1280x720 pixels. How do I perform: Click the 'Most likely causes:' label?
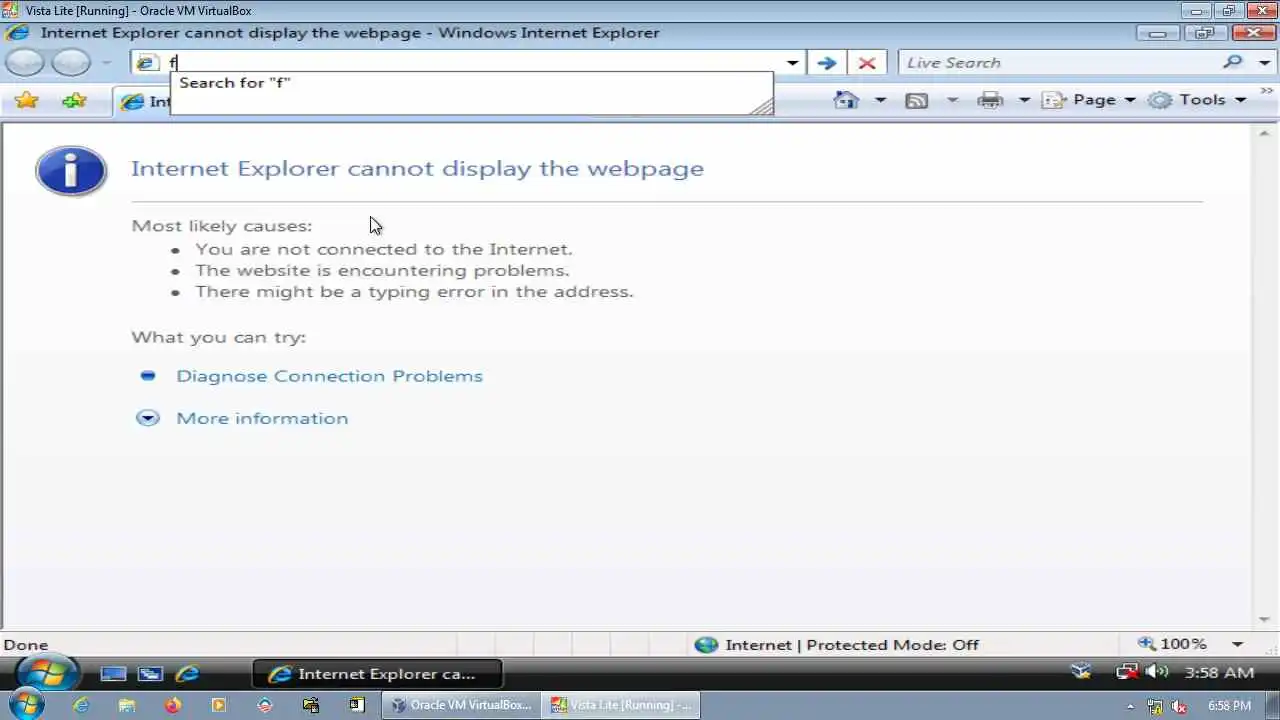pos(222,226)
